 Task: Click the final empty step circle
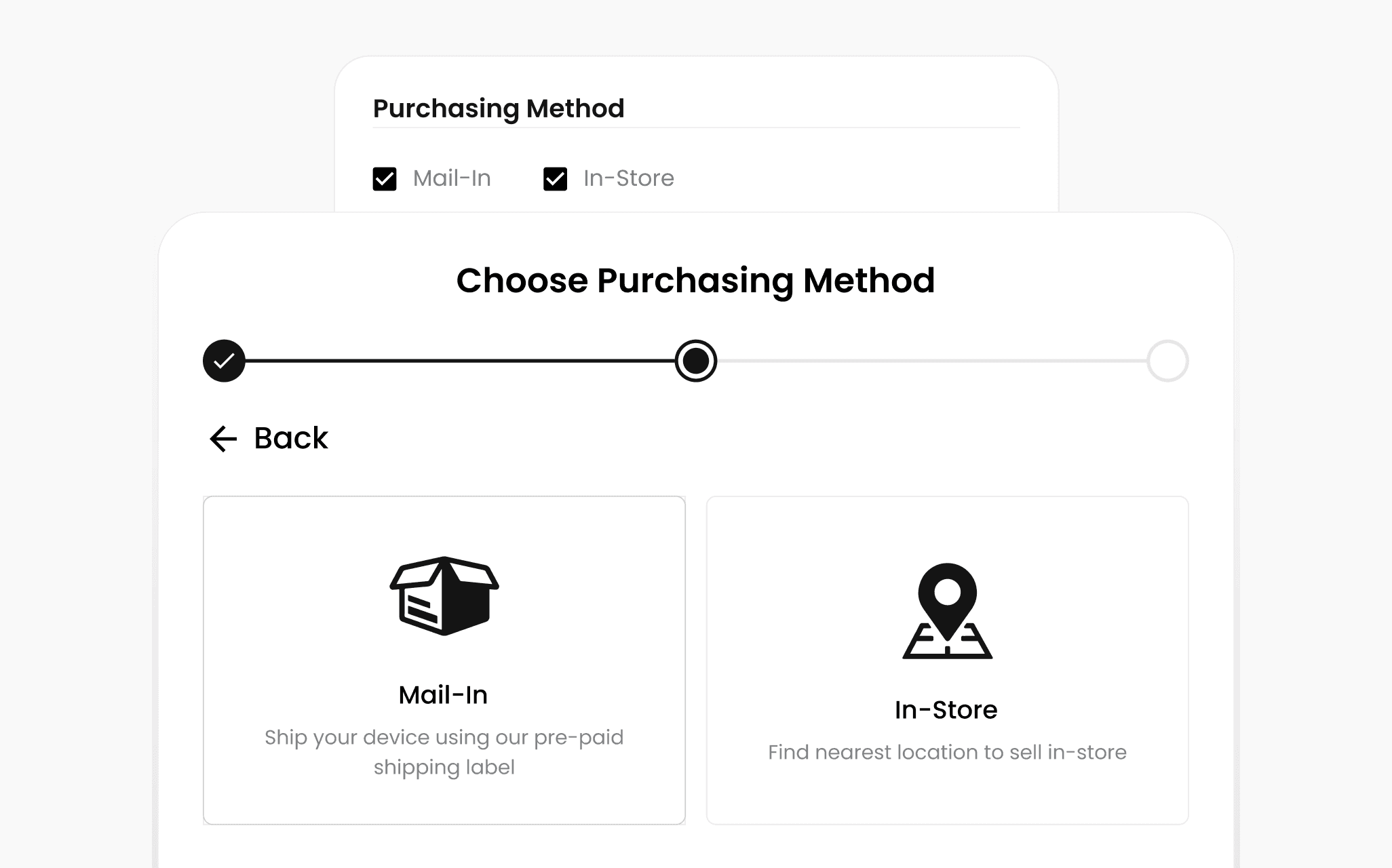point(1167,361)
